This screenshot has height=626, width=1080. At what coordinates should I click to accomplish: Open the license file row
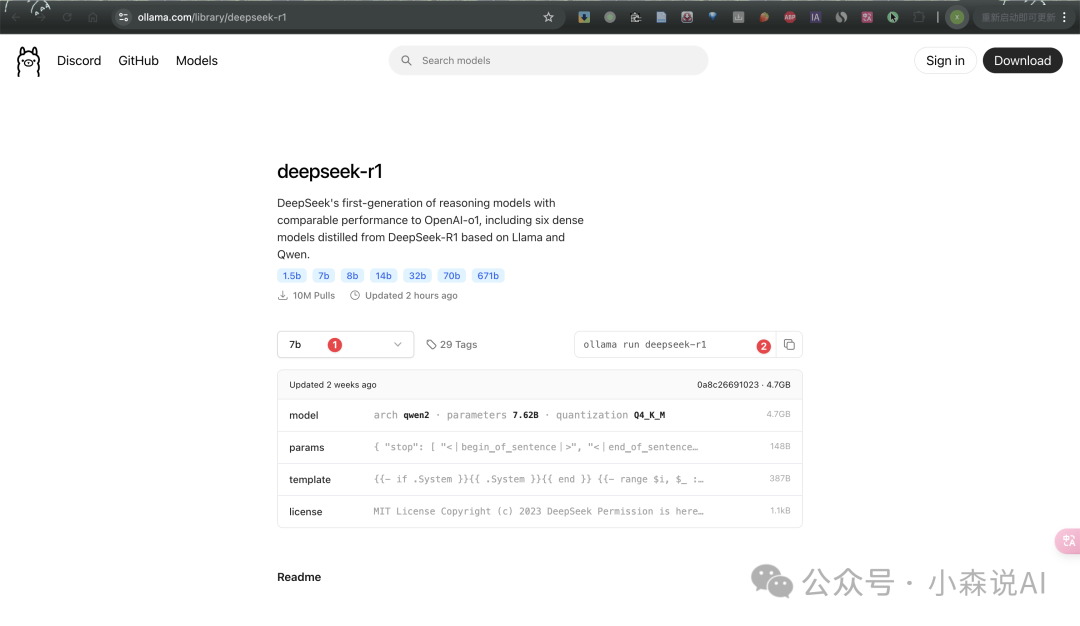coord(539,511)
